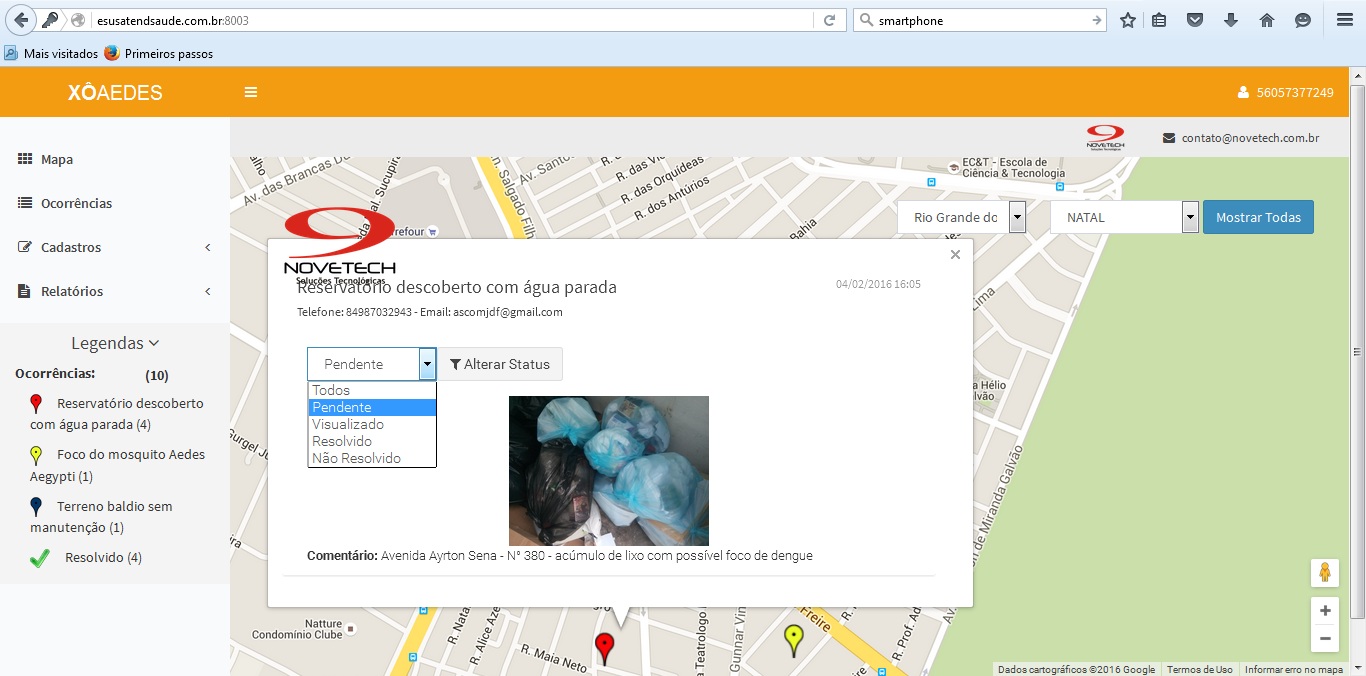This screenshot has height=676, width=1366.
Task: Close the occurrence popup with X
Action: [x=955, y=255]
